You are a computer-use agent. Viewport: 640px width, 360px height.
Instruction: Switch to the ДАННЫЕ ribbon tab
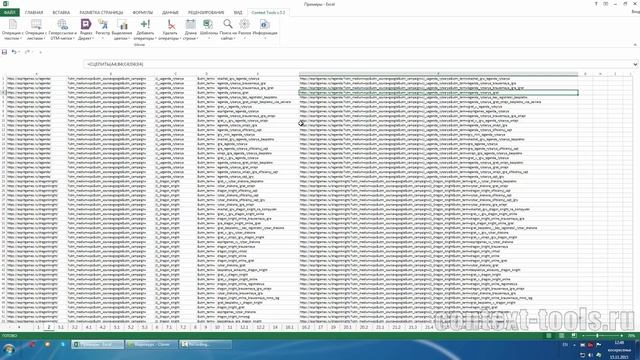(170, 12)
